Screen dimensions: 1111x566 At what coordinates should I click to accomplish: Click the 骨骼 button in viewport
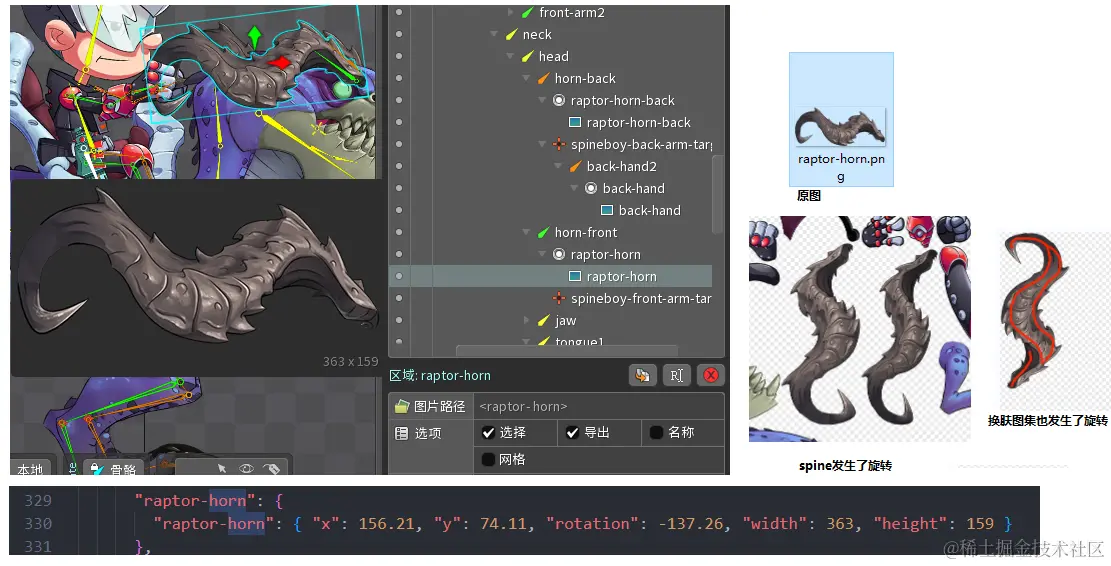coord(114,469)
